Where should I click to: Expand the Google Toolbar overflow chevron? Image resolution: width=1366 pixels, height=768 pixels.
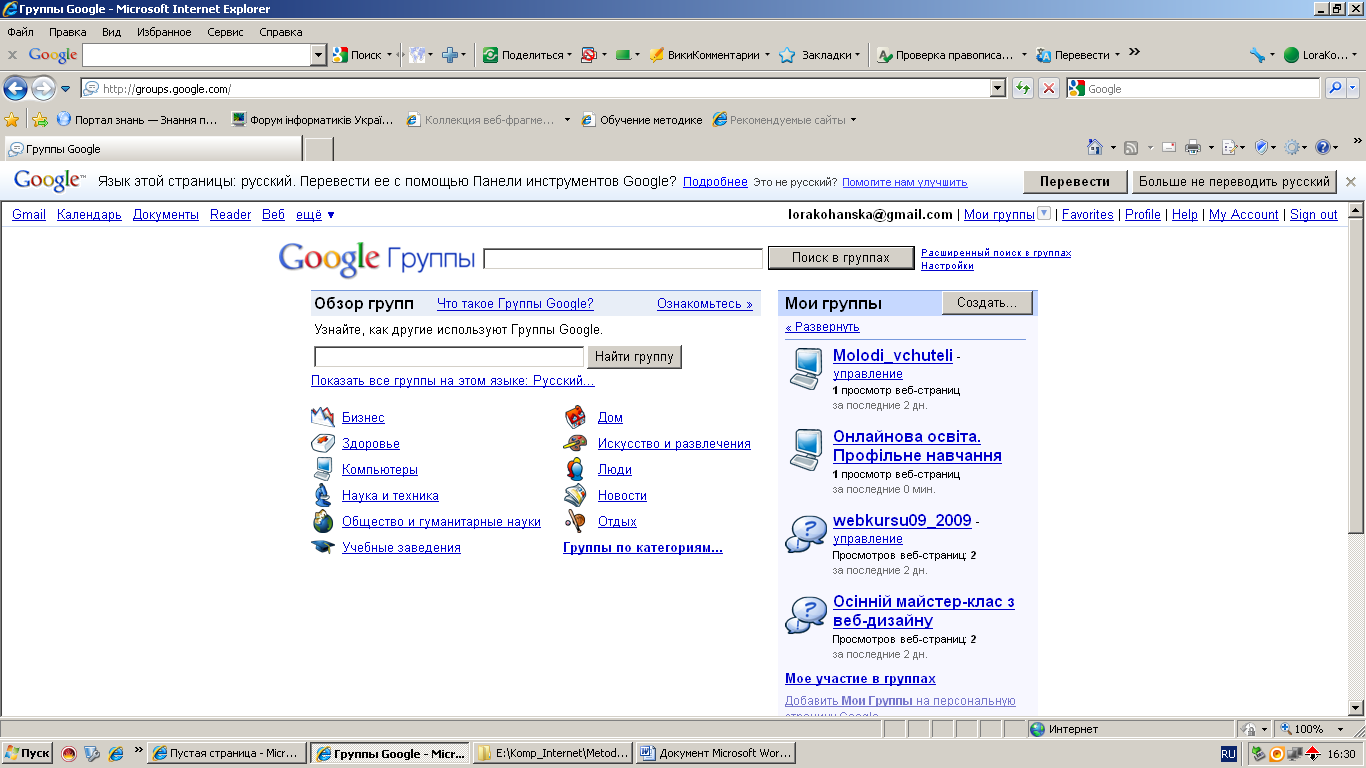pos(1134,53)
